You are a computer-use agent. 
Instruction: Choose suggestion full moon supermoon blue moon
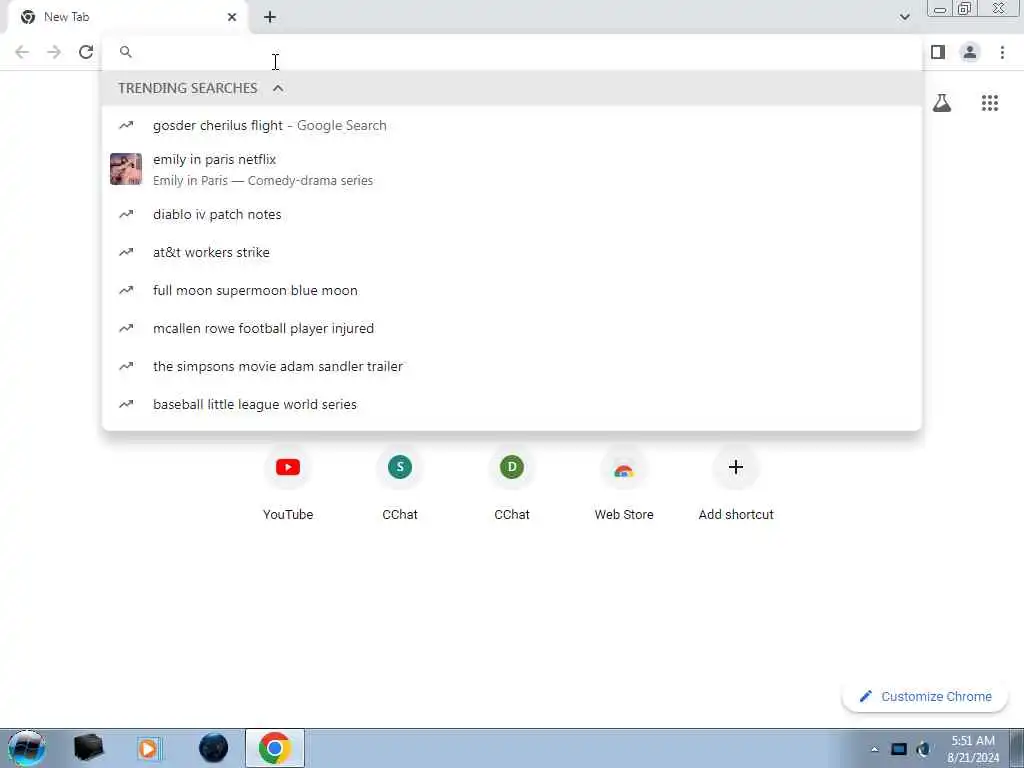click(512, 290)
